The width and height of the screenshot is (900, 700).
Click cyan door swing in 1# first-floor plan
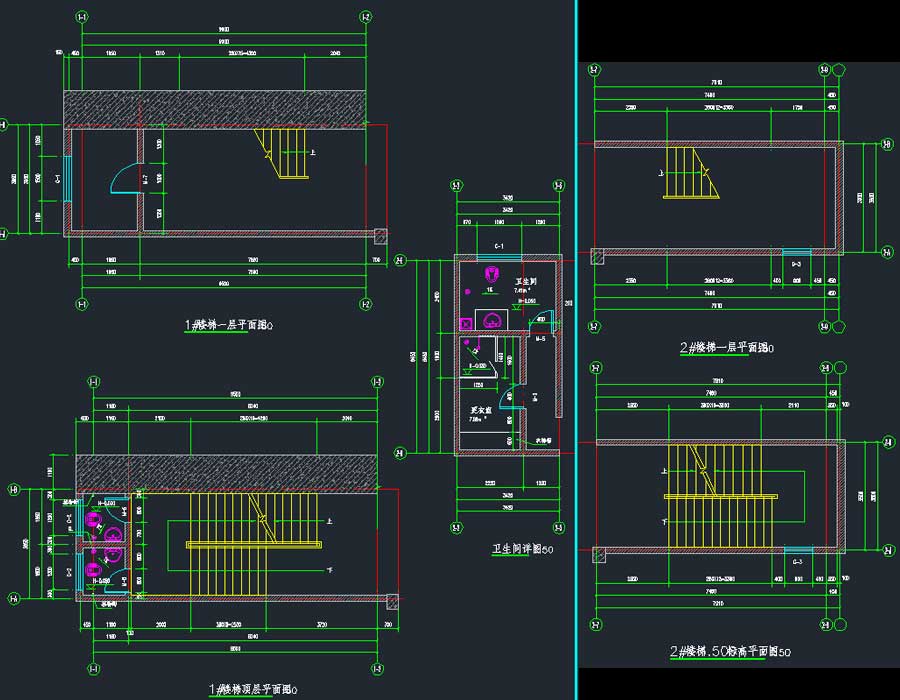click(x=126, y=178)
